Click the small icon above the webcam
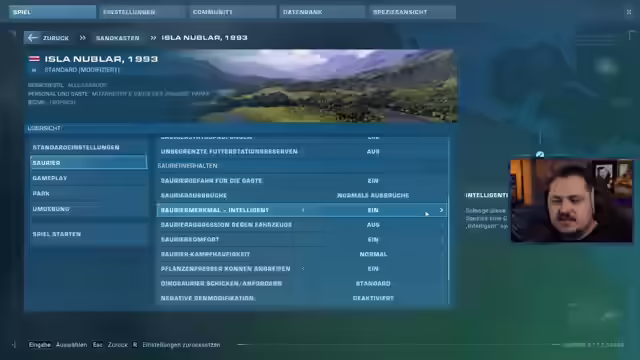This screenshot has height=360, width=640. pos(540,154)
